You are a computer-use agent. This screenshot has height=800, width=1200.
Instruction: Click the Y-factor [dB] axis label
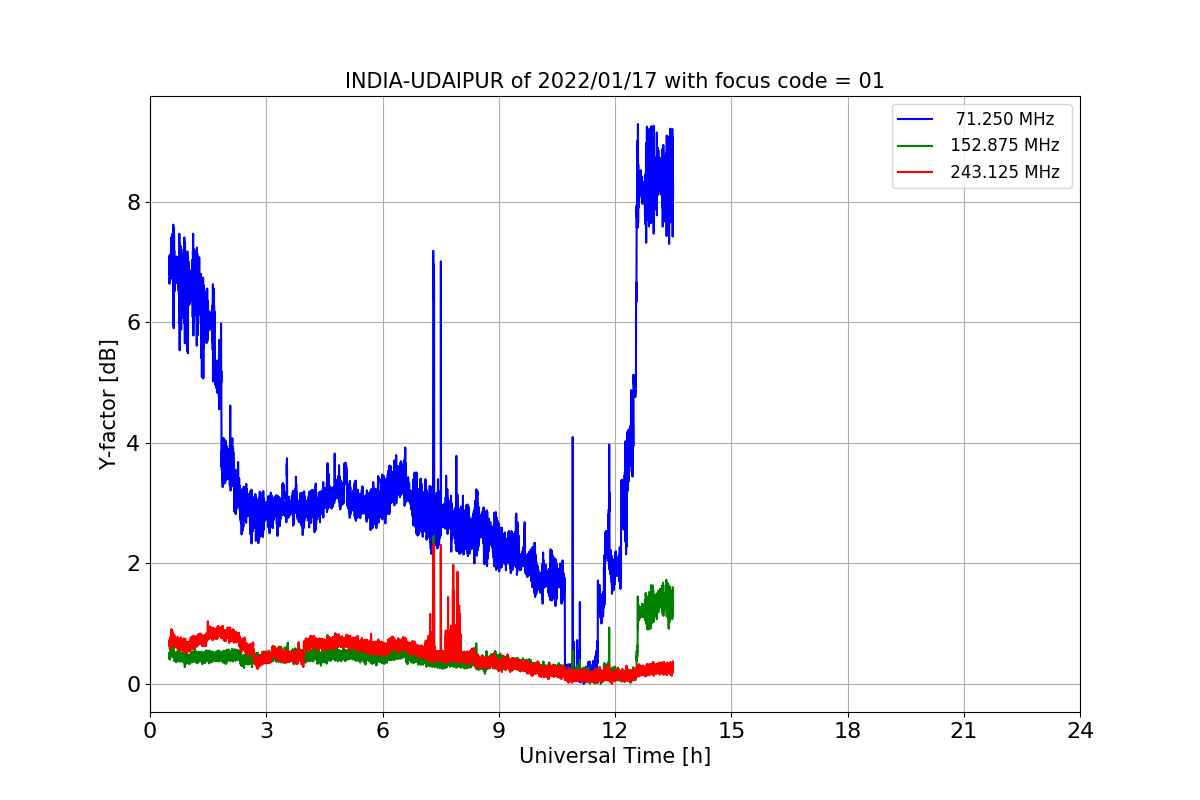(108, 404)
